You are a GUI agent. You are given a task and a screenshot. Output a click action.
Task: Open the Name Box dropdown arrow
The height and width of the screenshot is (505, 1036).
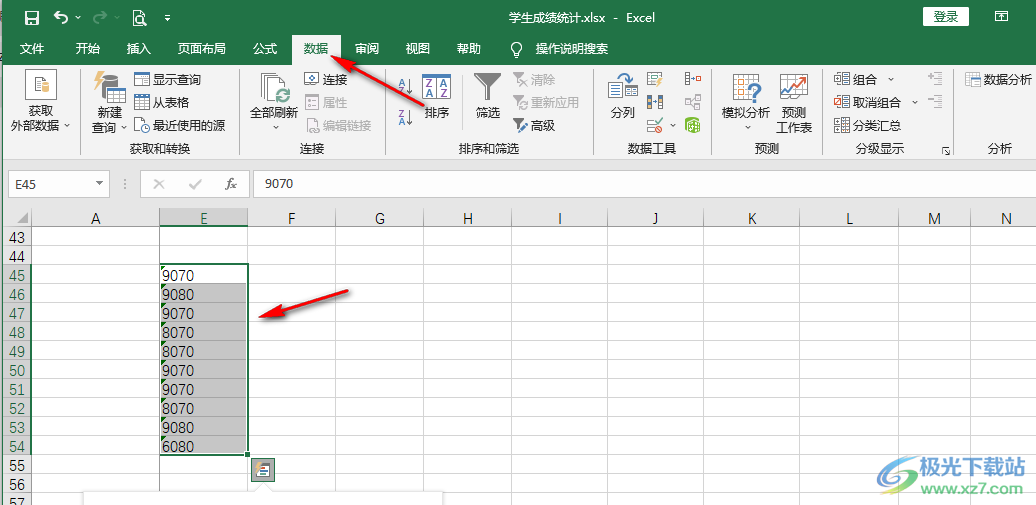pyautogui.click(x=99, y=184)
